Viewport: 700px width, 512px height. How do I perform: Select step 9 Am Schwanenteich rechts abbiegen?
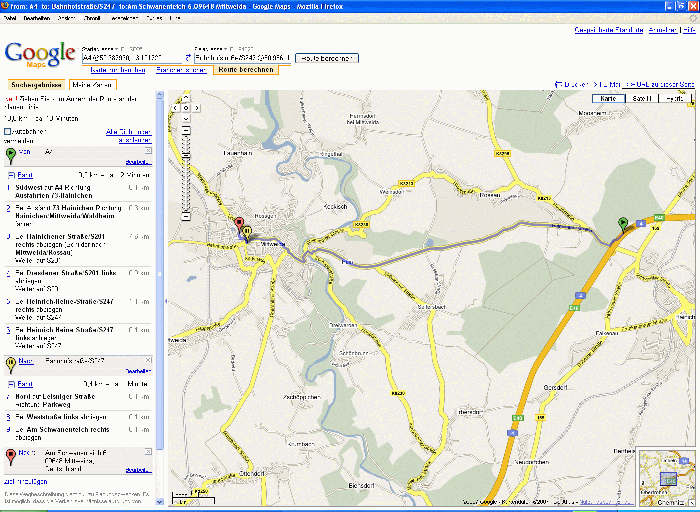click(79, 433)
